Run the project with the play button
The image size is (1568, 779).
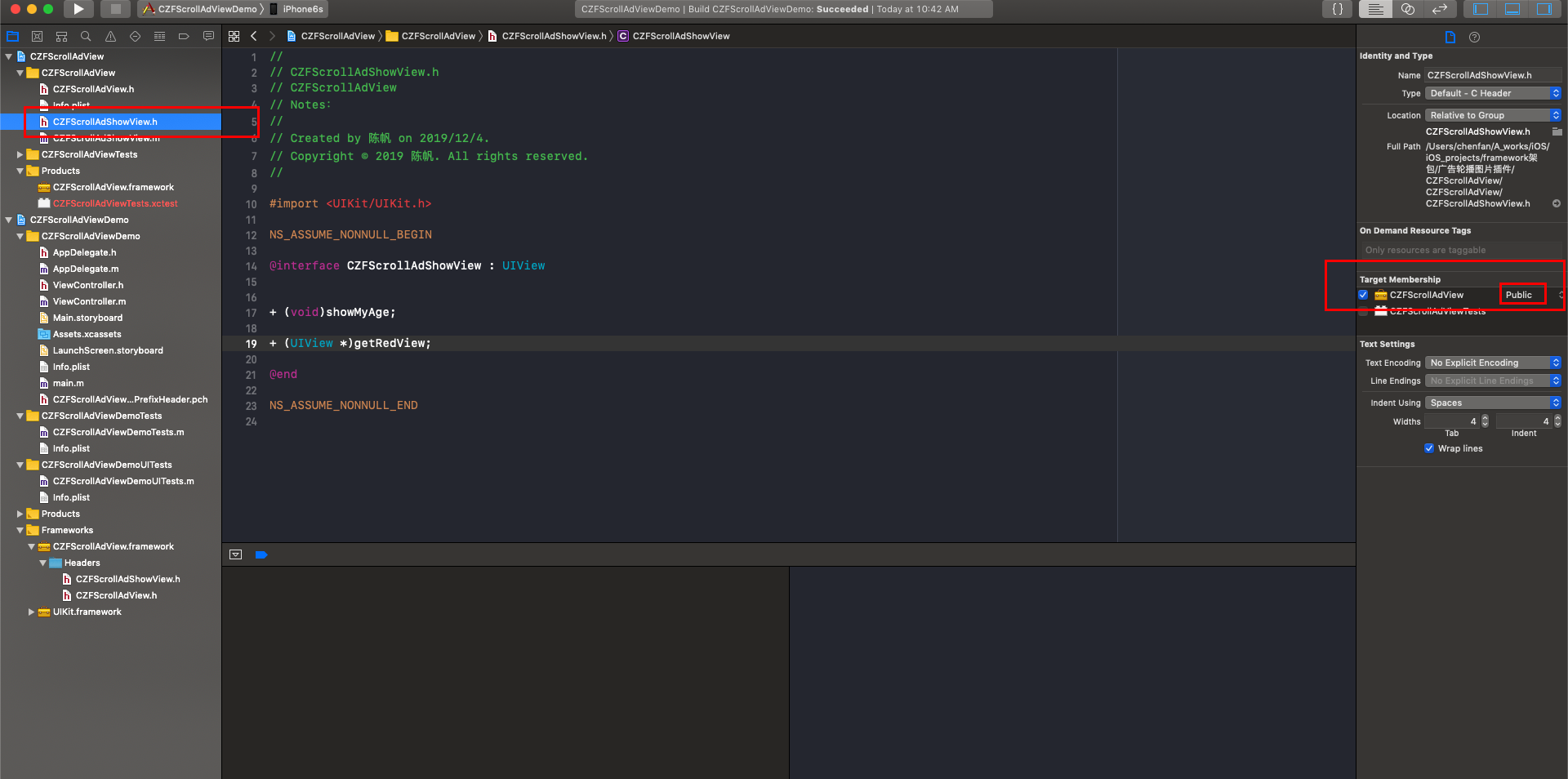[x=78, y=9]
